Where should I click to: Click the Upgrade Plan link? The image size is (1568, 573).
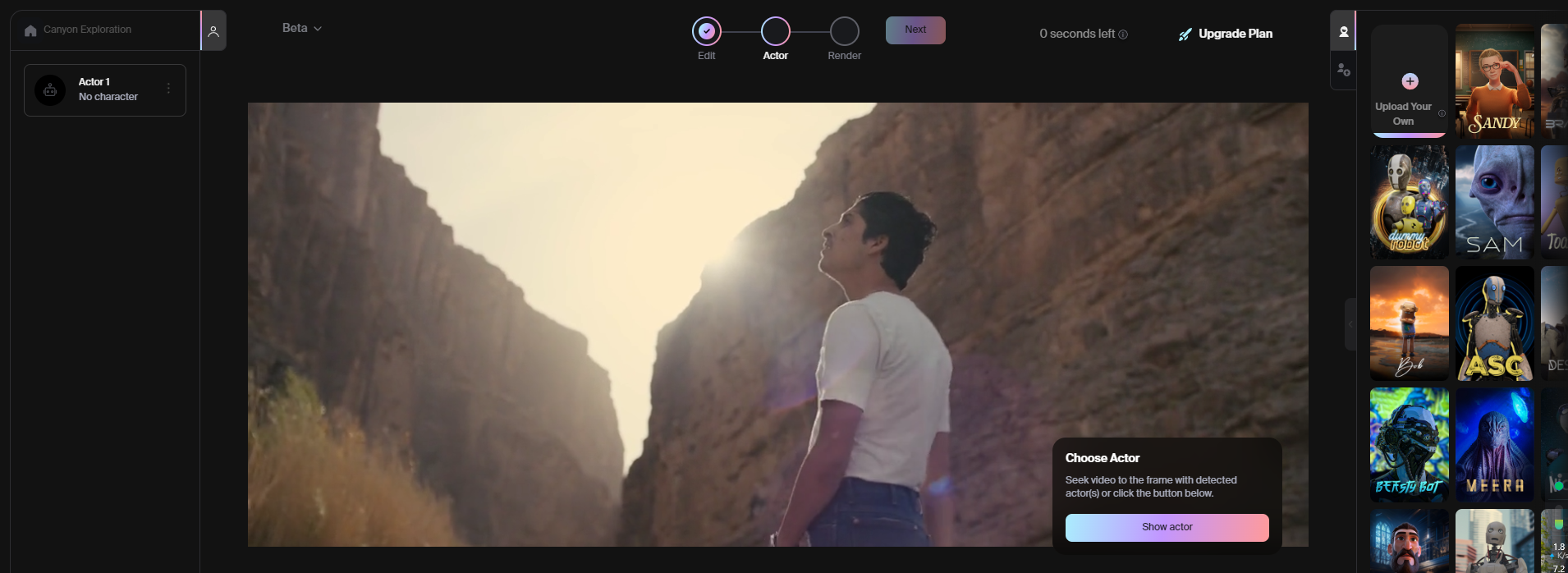point(1236,34)
